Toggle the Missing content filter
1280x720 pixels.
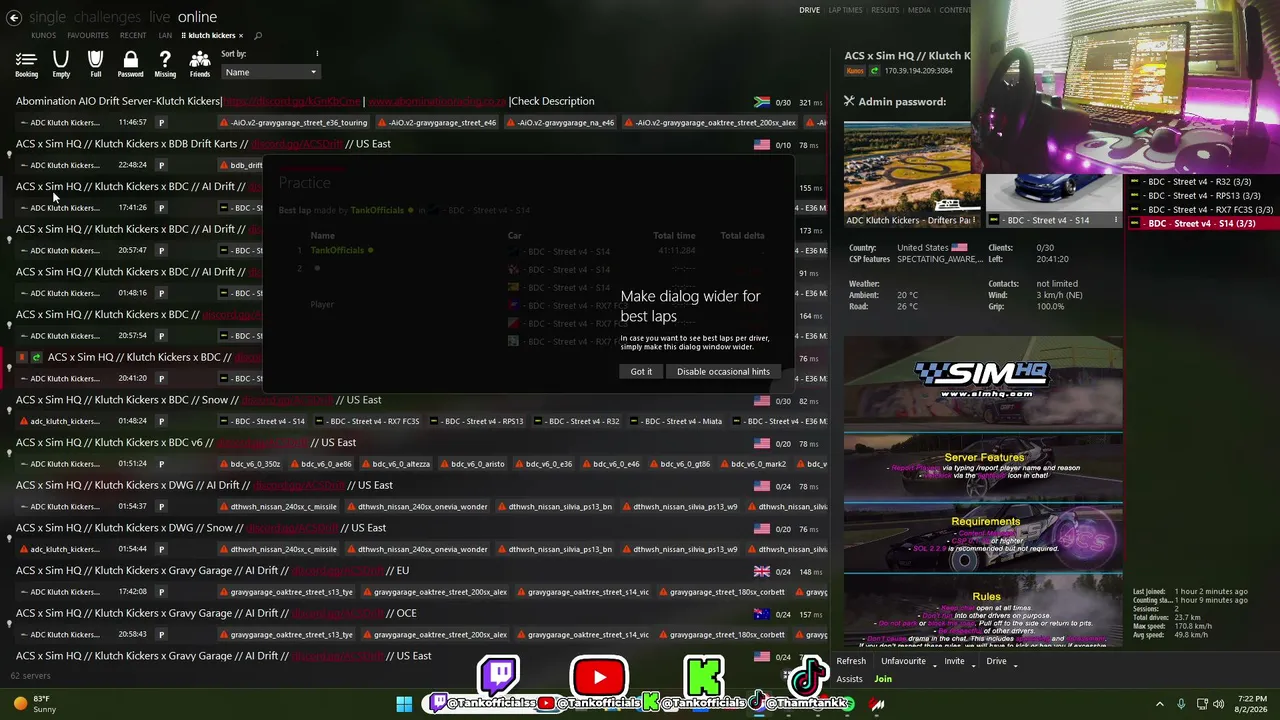pos(165,64)
